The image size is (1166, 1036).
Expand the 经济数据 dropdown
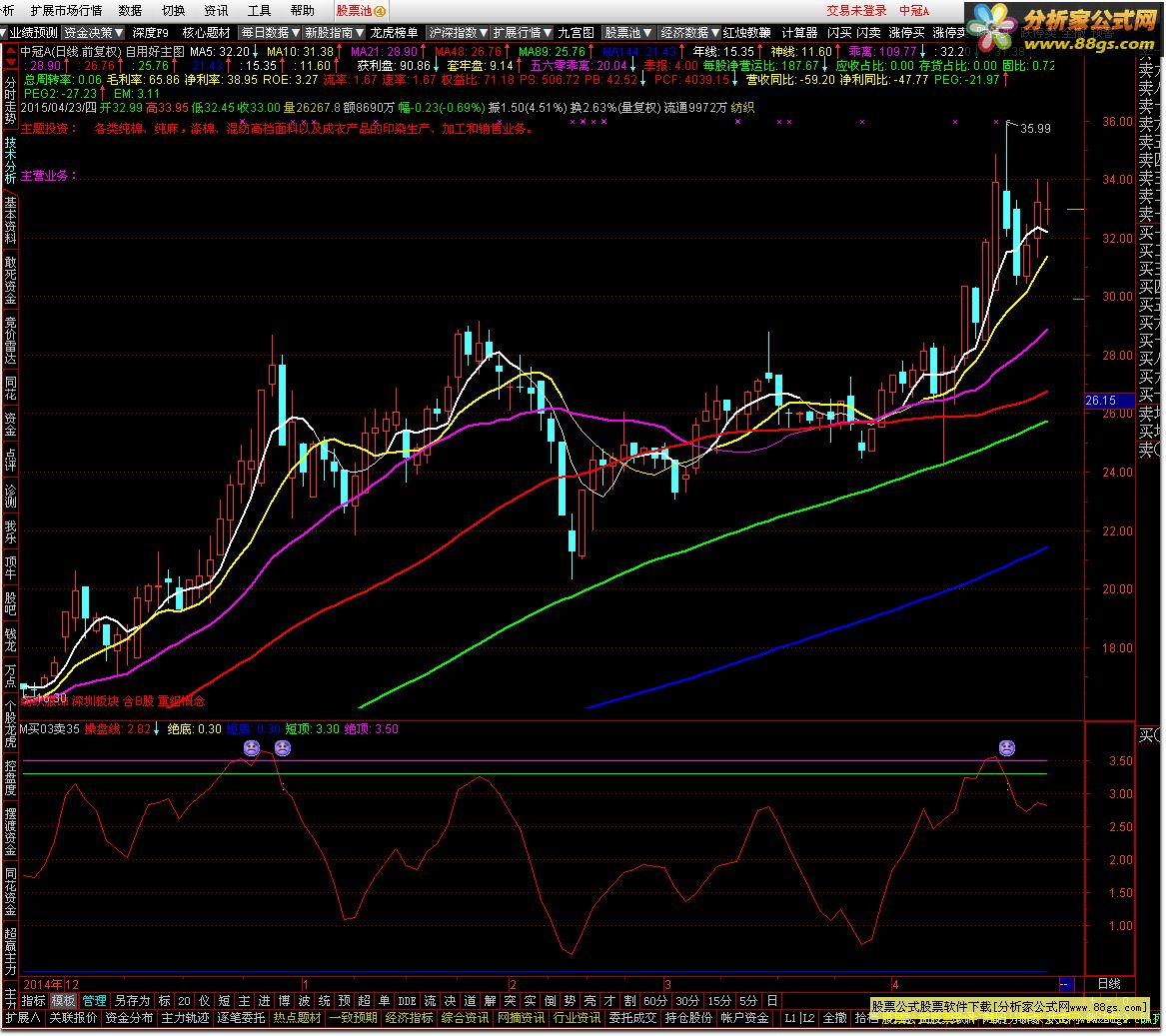[689, 33]
